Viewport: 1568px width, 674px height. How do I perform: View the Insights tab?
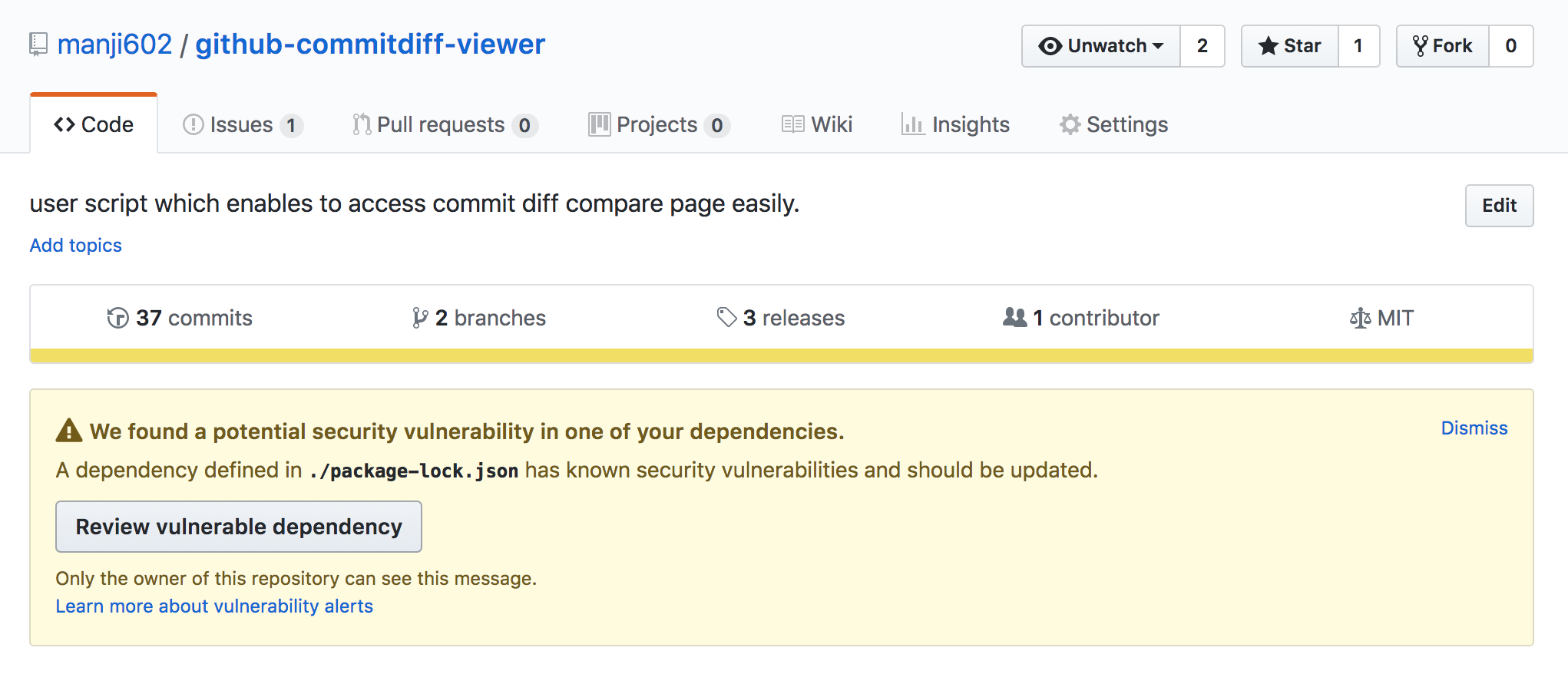pos(955,124)
